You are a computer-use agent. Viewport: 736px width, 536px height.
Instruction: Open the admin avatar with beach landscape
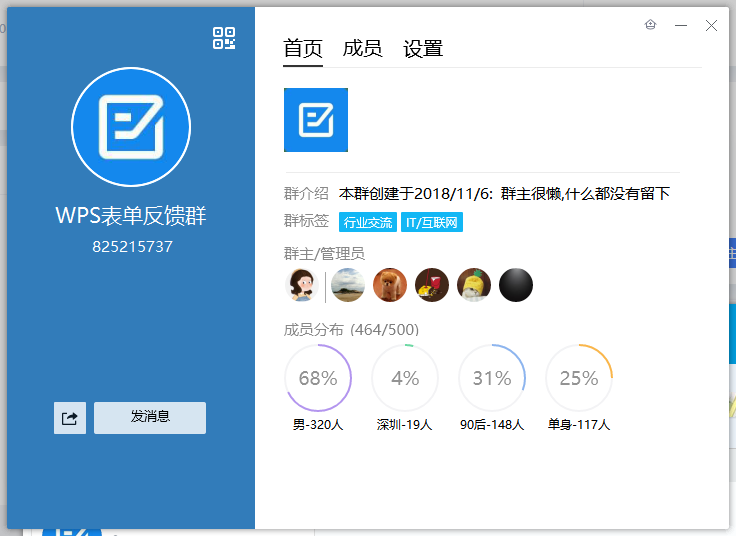348,285
